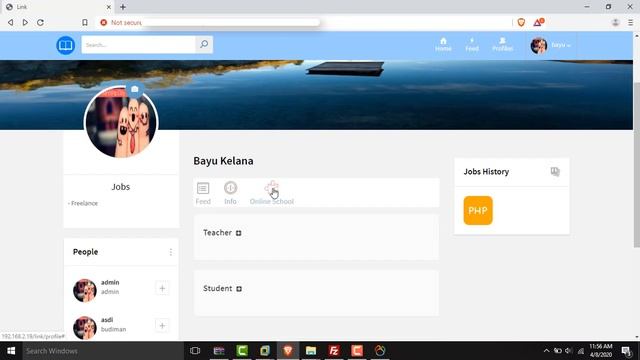
Task: Go back with browser back arrow
Action: [x=11, y=22]
